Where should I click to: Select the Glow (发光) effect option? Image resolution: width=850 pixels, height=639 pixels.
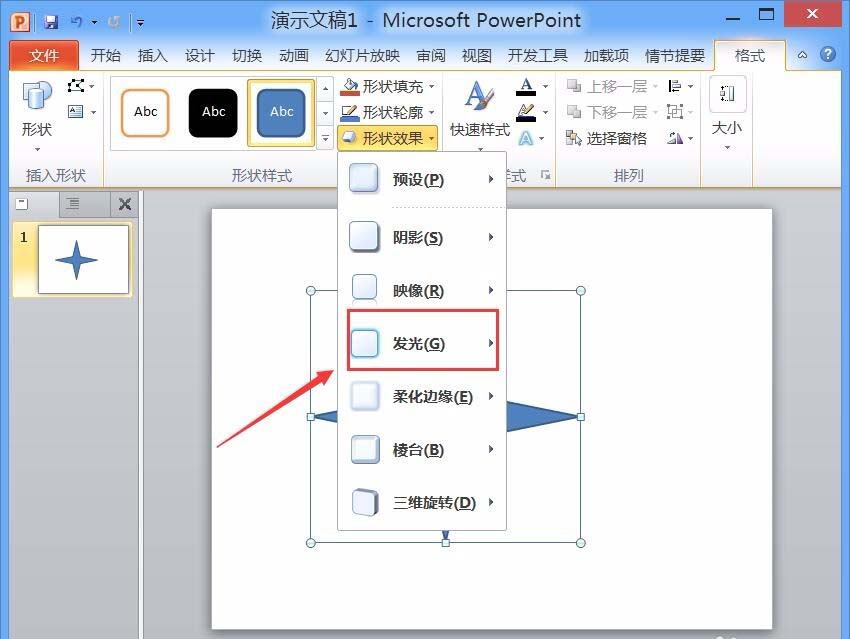pyautogui.click(x=420, y=343)
